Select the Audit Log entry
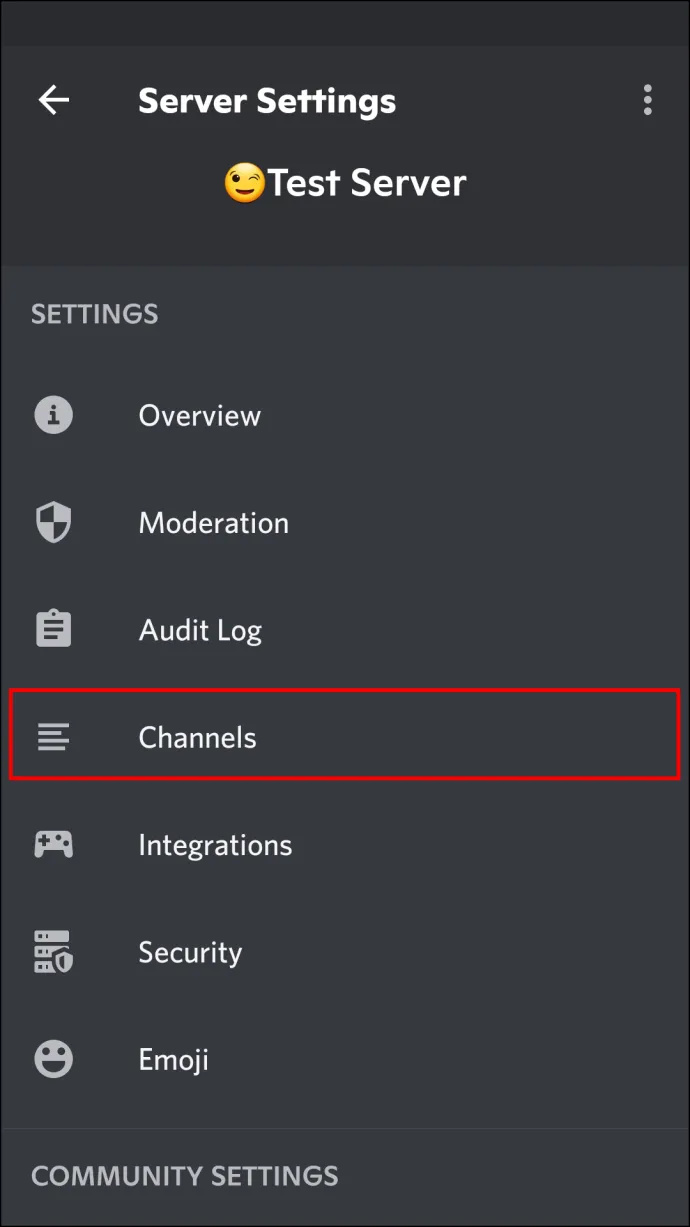The height and width of the screenshot is (1227, 690). (345, 629)
